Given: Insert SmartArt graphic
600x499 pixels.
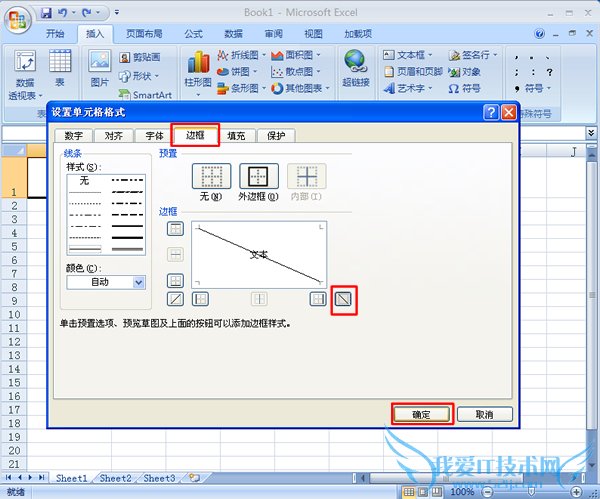Looking at the screenshot, I should point(145,95).
